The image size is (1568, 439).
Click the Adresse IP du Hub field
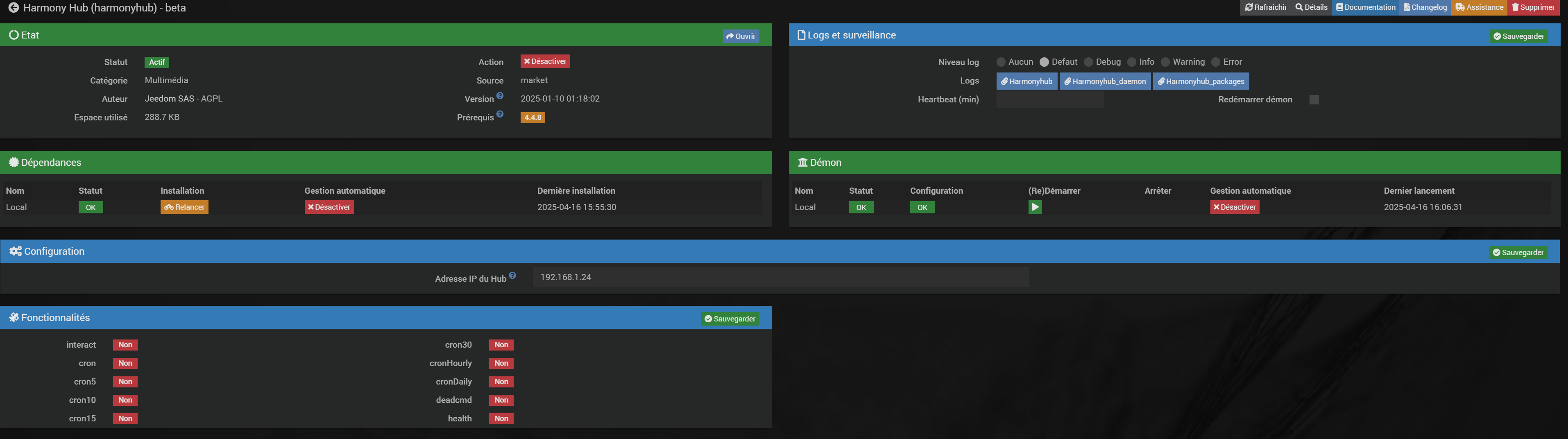[781, 277]
